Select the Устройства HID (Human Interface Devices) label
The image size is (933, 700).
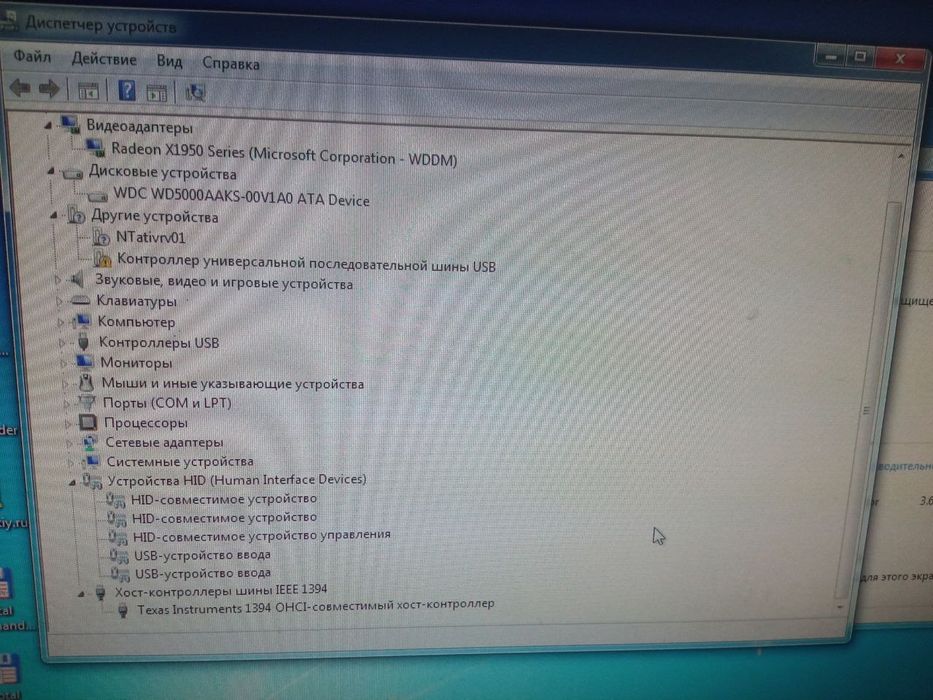point(237,480)
